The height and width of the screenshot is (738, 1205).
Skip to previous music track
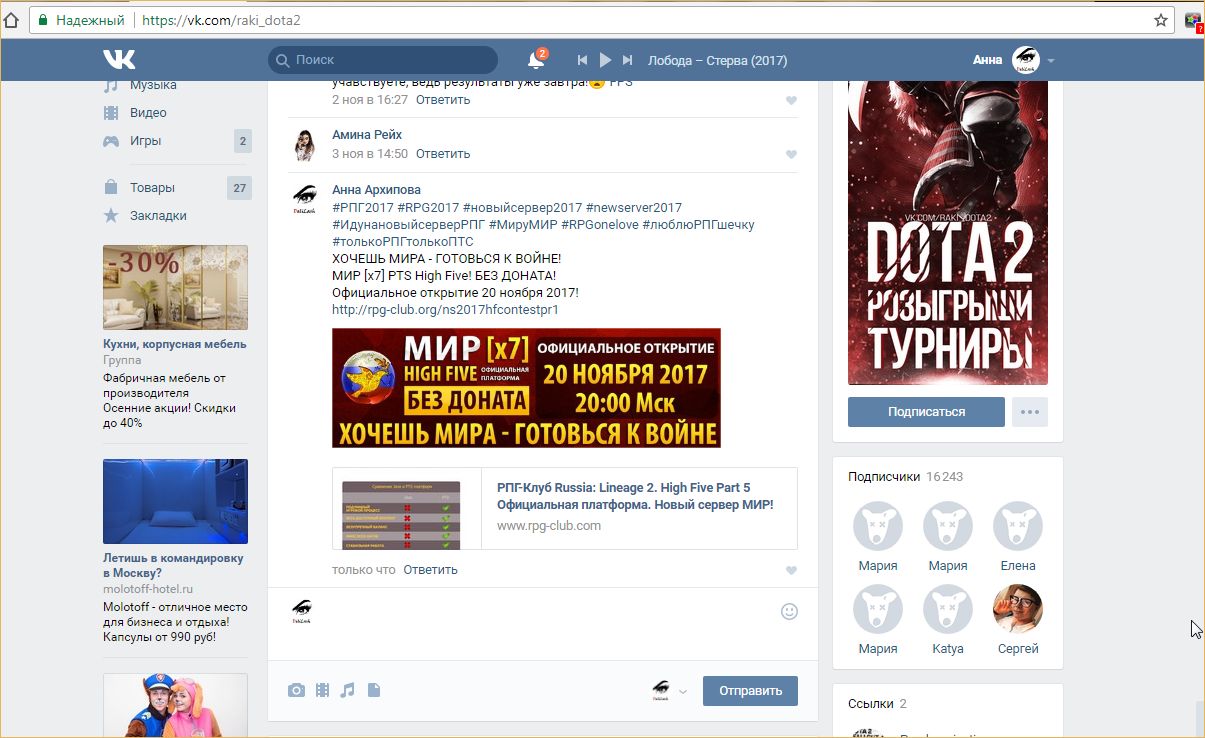[582, 60]
